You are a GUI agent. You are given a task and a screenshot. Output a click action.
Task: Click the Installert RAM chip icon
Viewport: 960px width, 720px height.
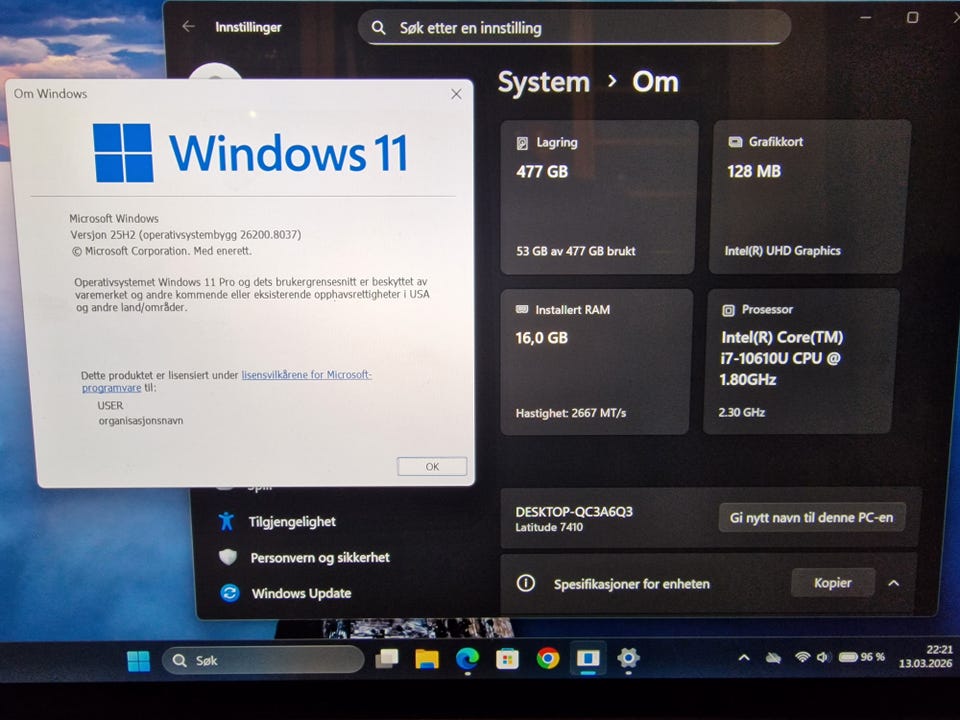coord(522,310)
